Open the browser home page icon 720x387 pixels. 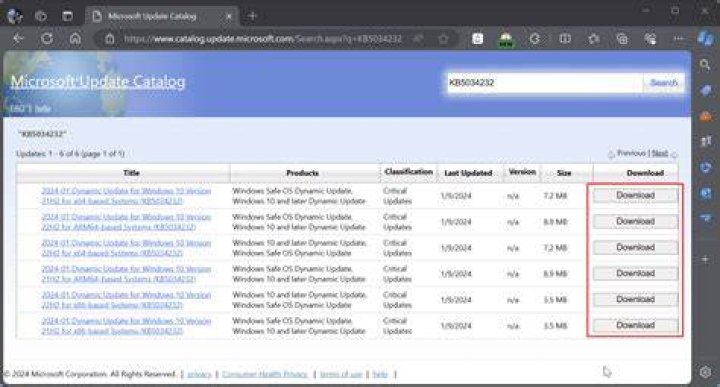(75, 39)
